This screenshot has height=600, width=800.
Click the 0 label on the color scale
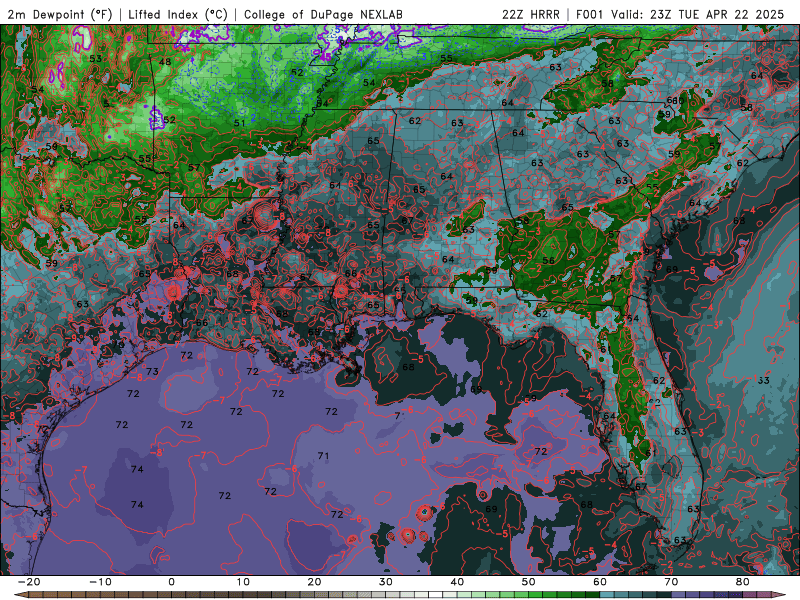coord(171,582)
